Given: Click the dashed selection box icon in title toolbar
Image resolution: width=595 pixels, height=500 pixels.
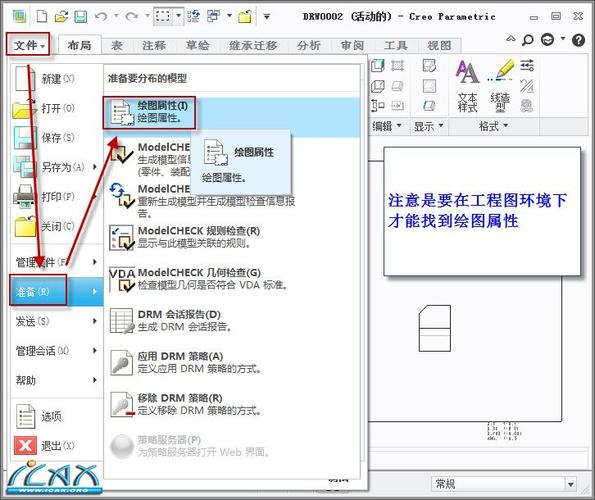Looking at the screenshot, I should click(x=163, y=16).
